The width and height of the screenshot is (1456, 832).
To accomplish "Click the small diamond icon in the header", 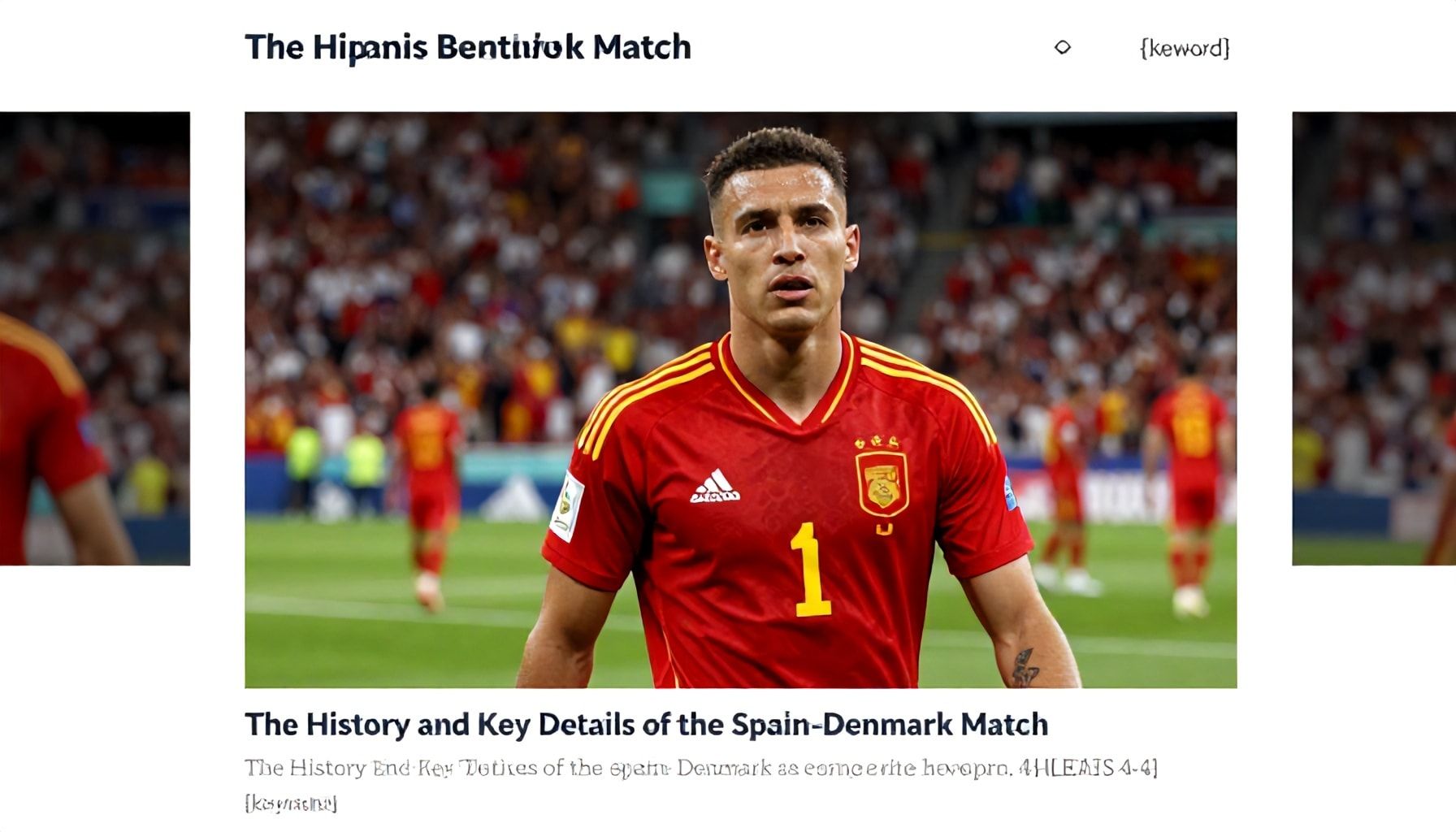I will 1062,48.
